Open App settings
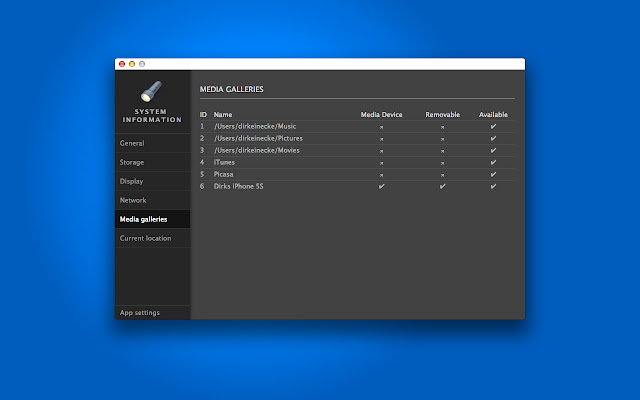Screen dimensions: 640x400 [153, 313]
